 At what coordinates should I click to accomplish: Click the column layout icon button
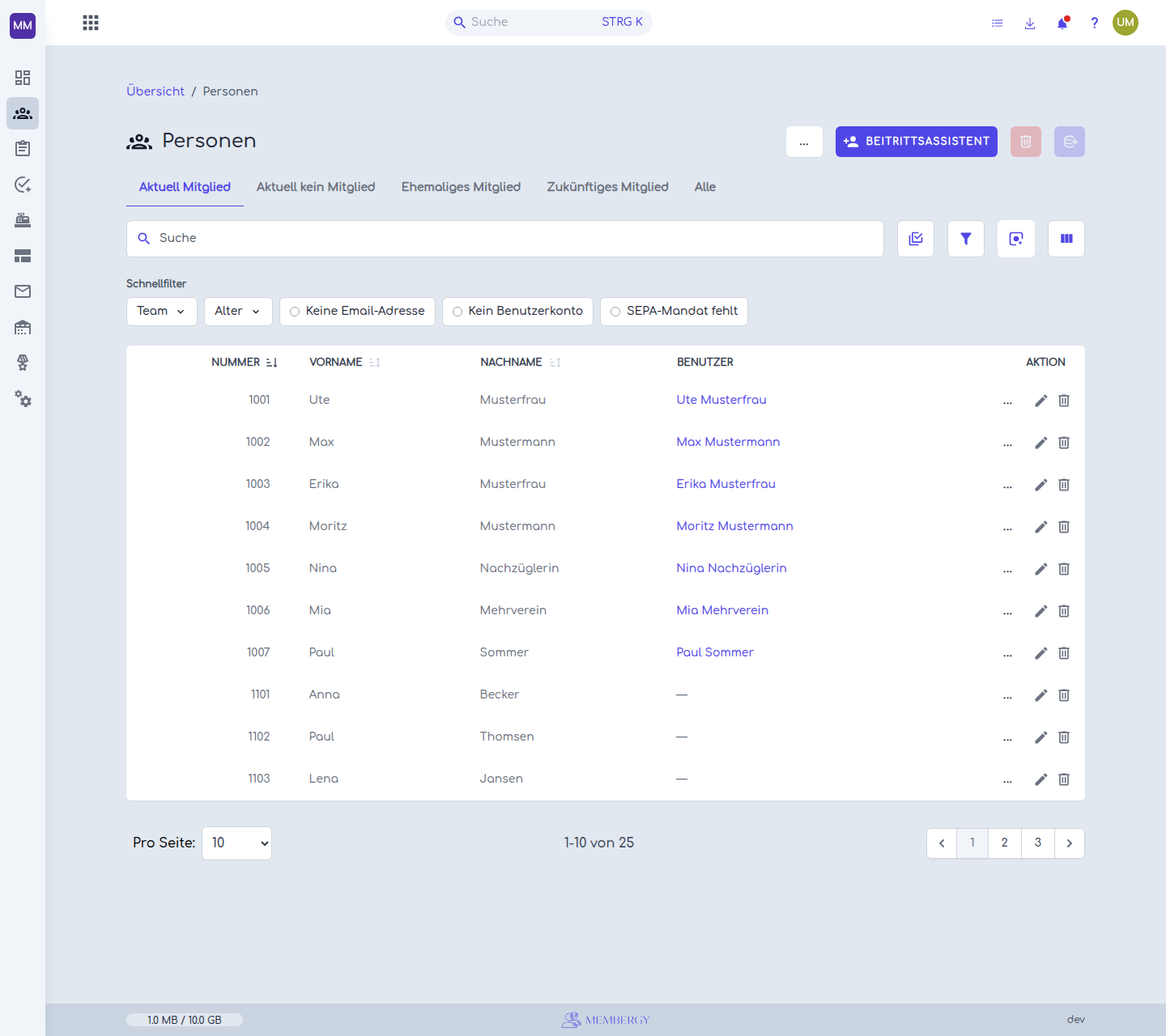1066,239
